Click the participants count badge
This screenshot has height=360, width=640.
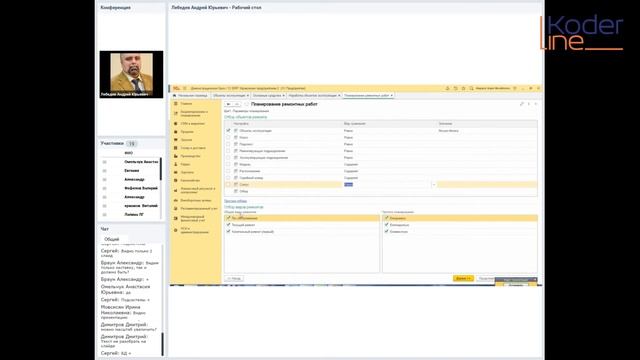point(131,144)
